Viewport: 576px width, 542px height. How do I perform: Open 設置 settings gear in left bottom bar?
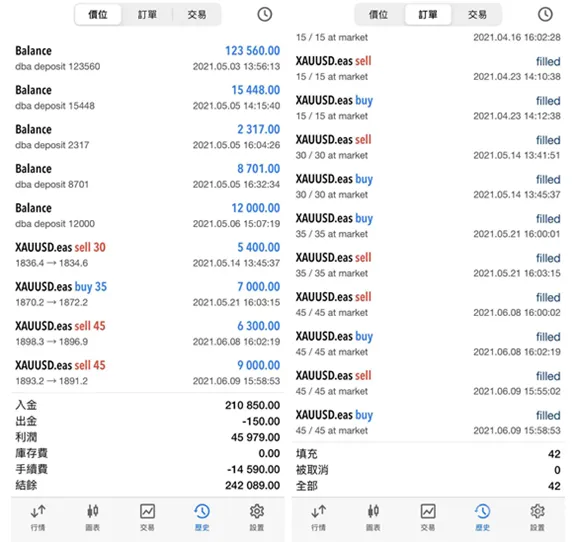pos(257,517)
